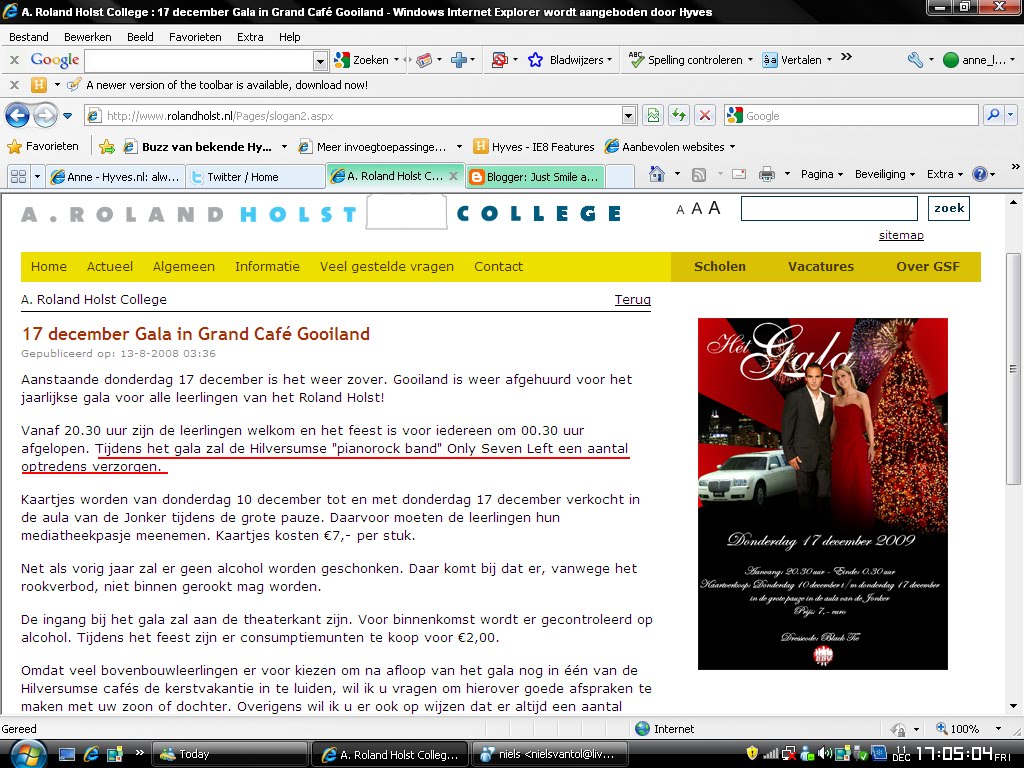Viewport: 1024px width, 768px height.
Task: Close the Hyves toolbar notification bar
Action: click(14, 85)
